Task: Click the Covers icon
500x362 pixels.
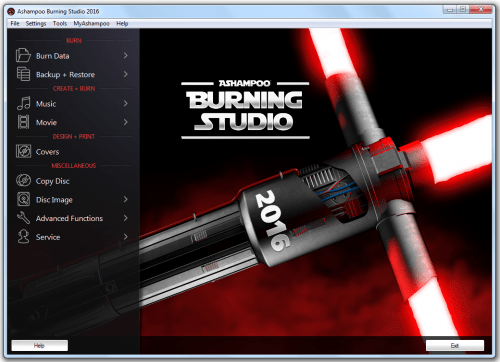Action: coord(23,151)
